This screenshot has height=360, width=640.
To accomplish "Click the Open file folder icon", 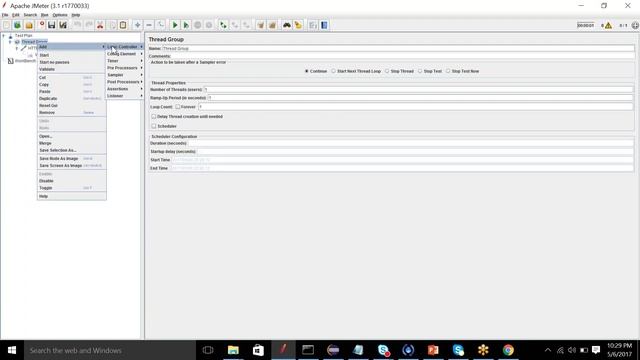I will pyautogui.click(x=29, y=25).
